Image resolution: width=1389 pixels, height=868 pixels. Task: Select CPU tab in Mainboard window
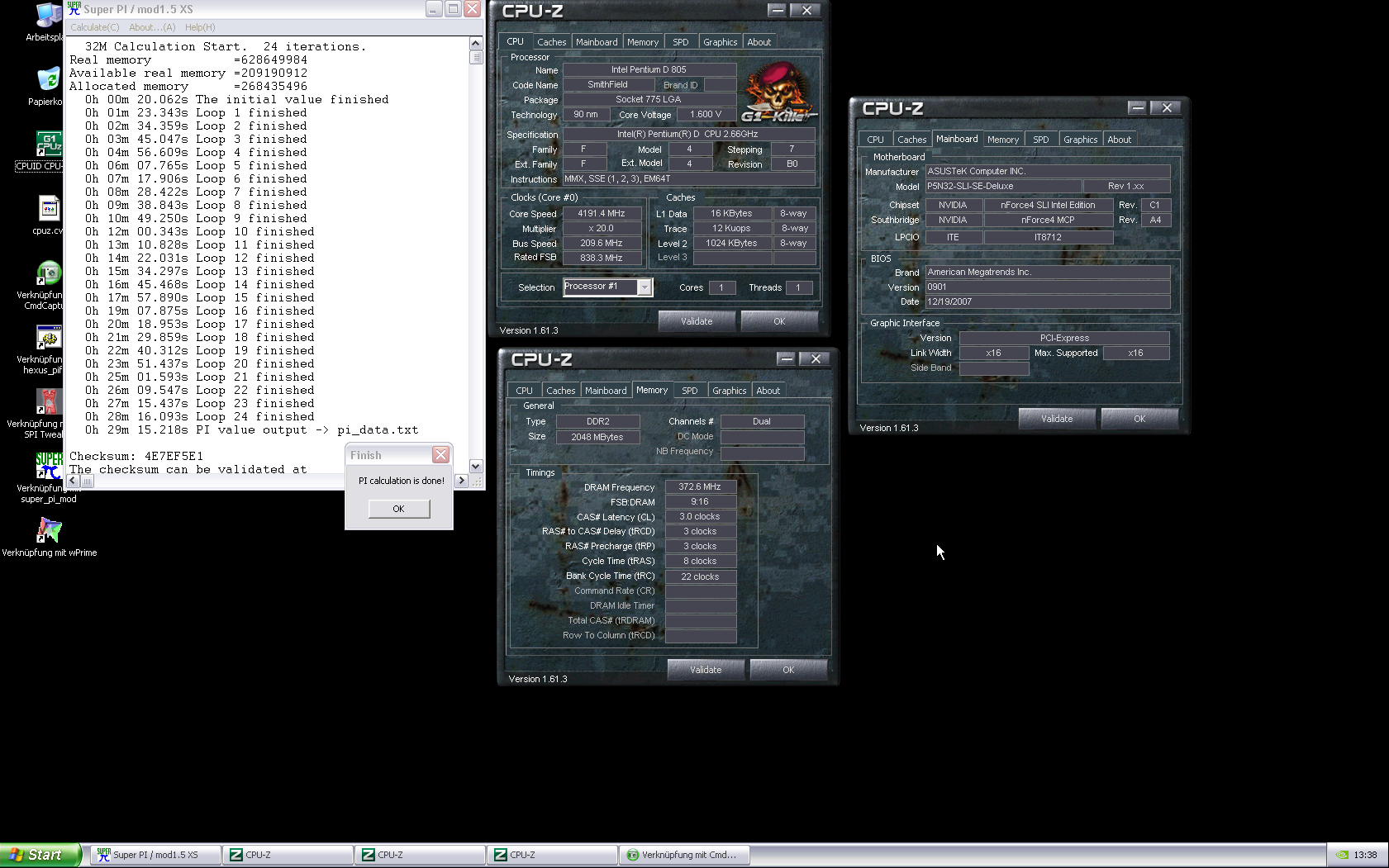(875, 140)
